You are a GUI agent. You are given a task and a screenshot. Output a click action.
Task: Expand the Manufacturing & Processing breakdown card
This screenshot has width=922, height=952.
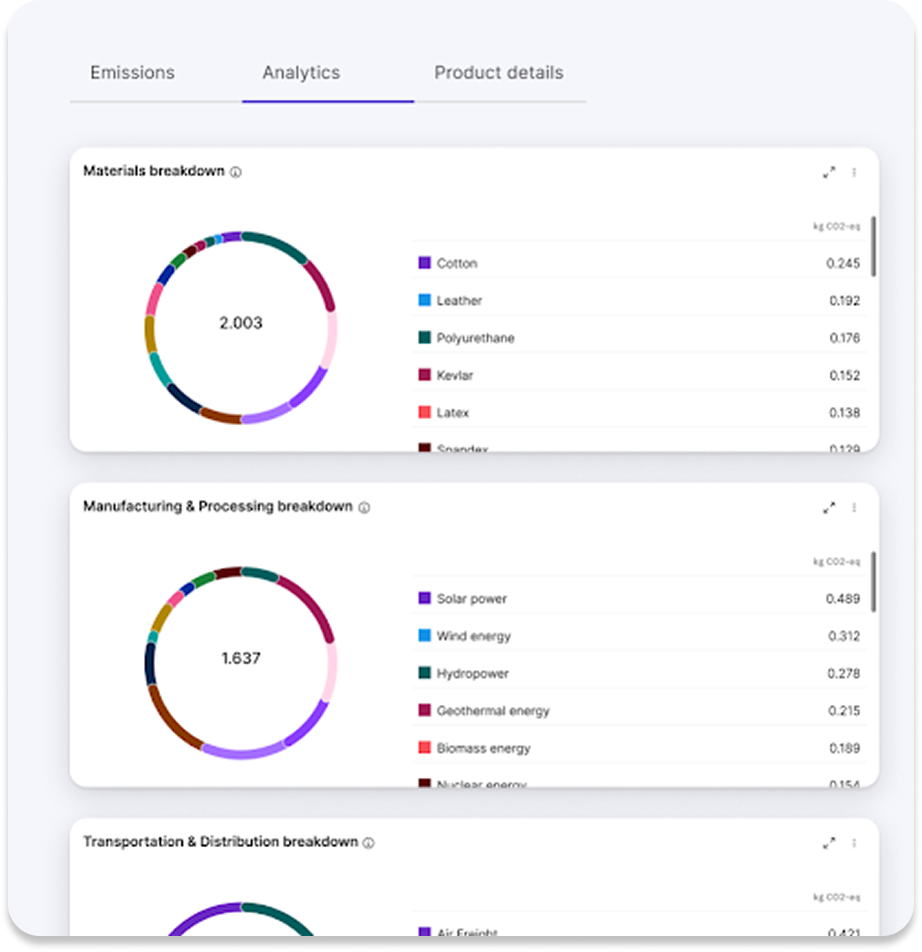click(828, 508)
